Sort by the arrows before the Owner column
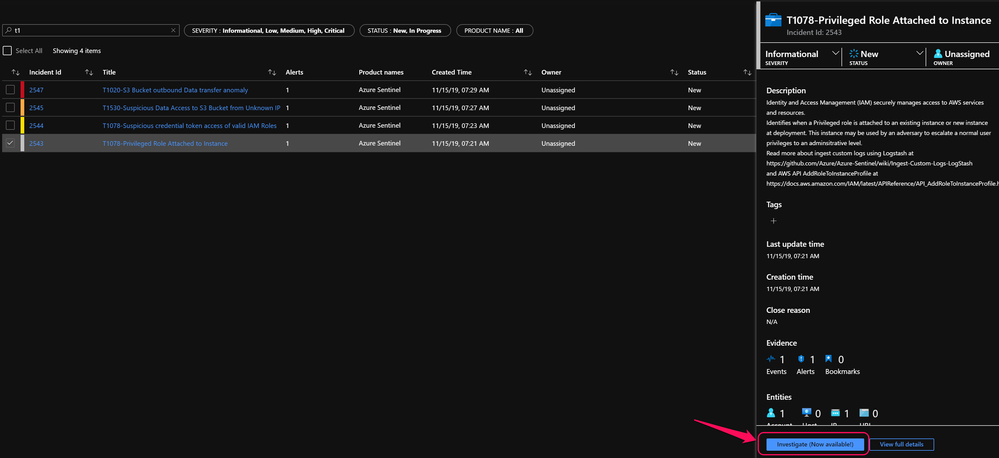Screen dimensions: 999x458 (528, 73)
